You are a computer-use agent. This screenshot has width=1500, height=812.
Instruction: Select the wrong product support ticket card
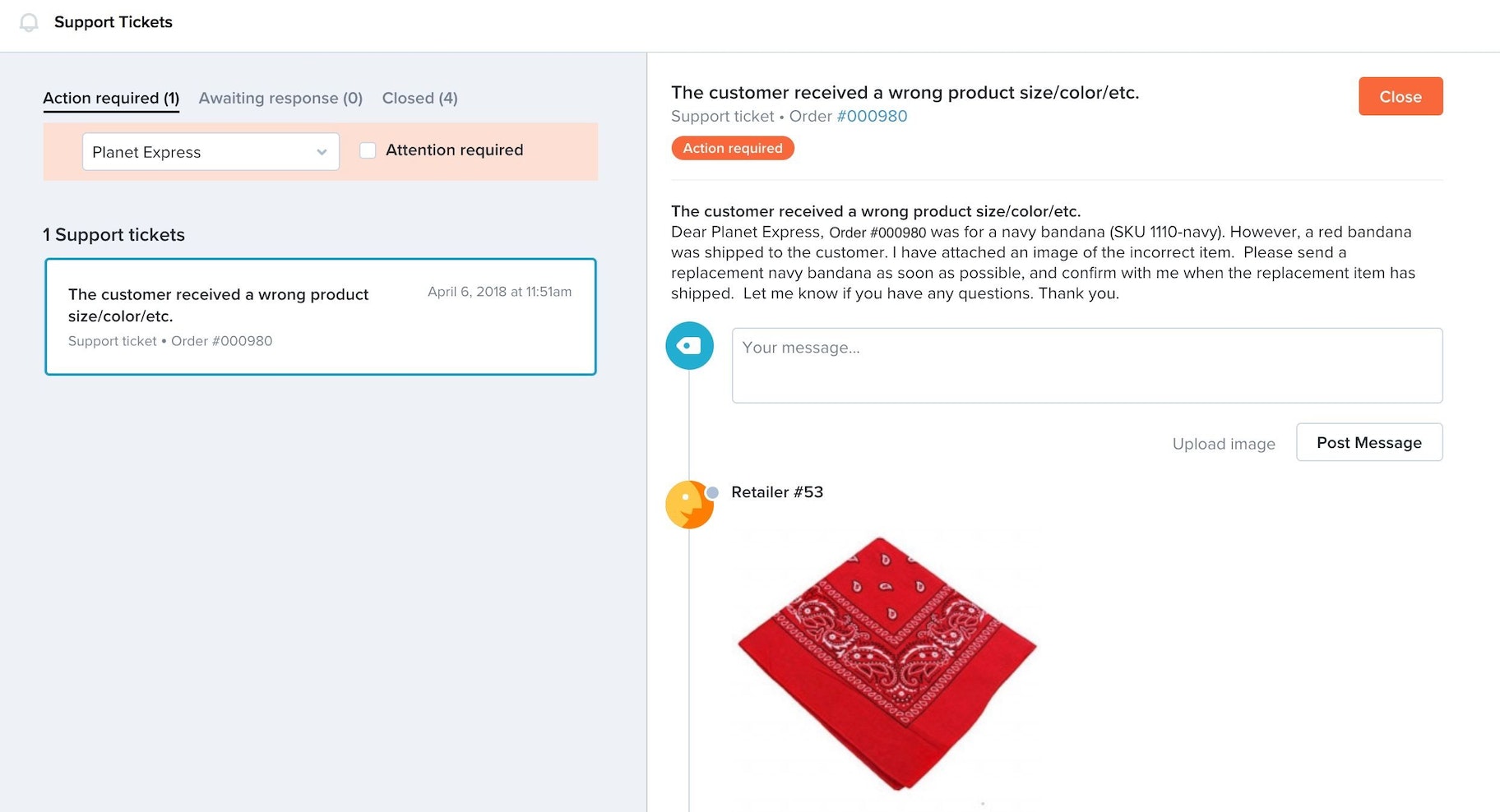pyautogui.click(x=320, y=317)
